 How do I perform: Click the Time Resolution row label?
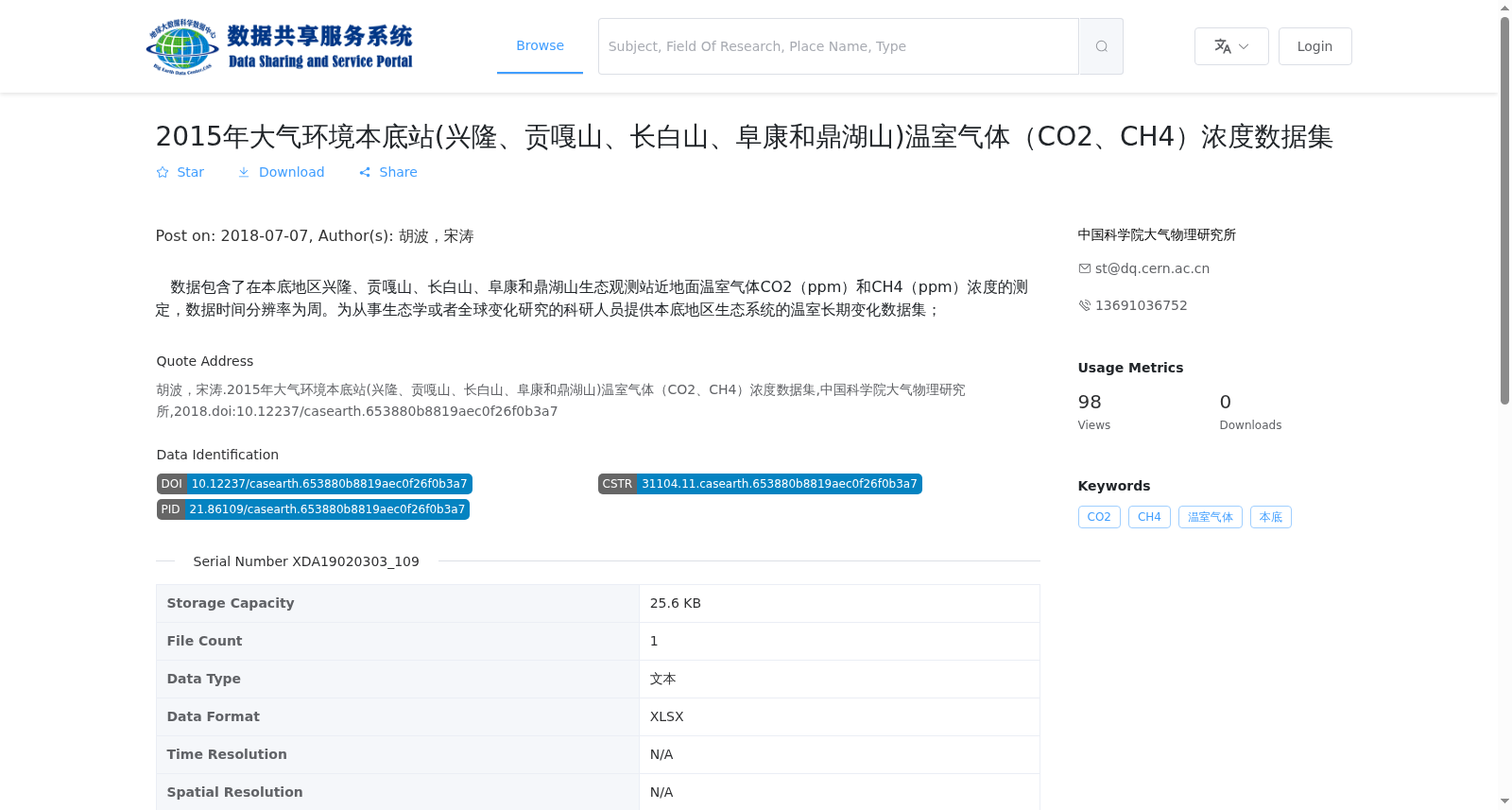pyautogui.click(x=227, y=754)
